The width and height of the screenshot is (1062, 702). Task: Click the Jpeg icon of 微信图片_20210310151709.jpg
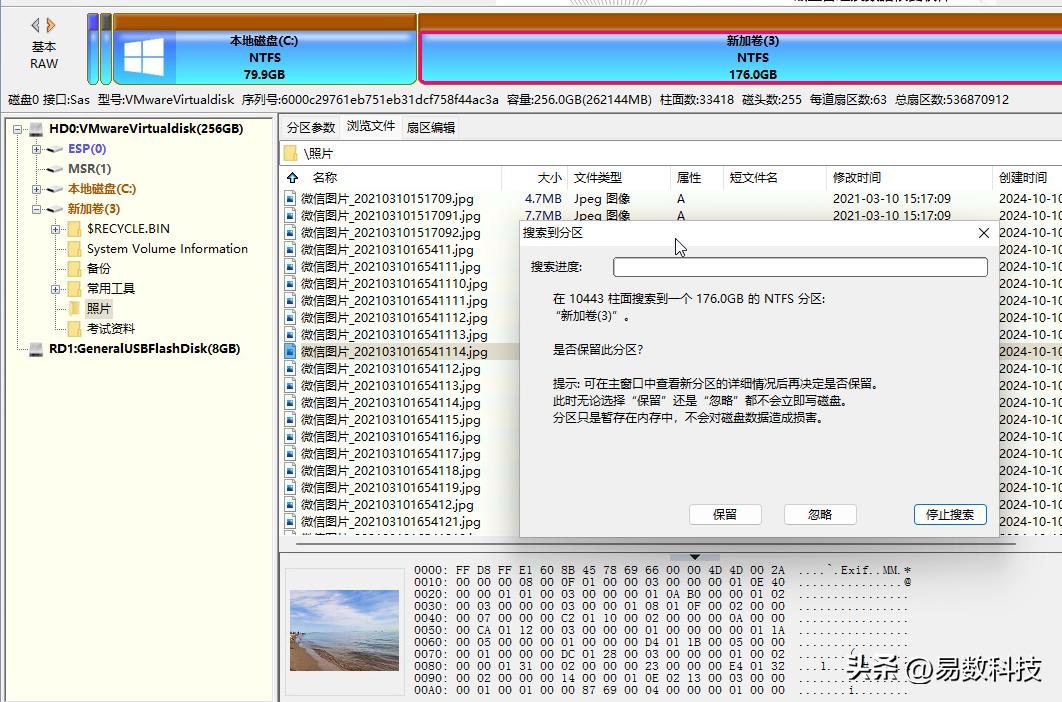(x=288, y=198)
